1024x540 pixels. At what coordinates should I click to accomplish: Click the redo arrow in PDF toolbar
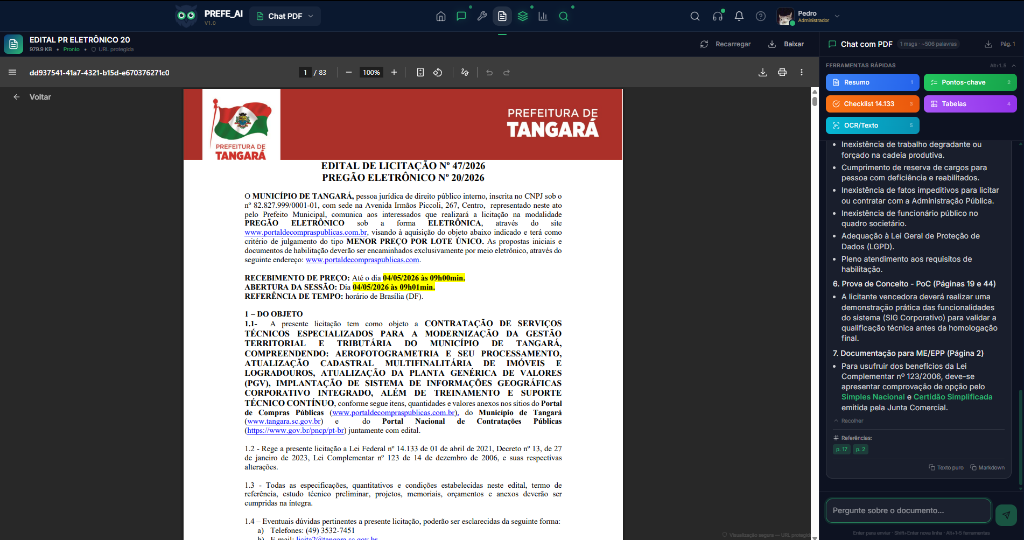[x=506, y=72]
